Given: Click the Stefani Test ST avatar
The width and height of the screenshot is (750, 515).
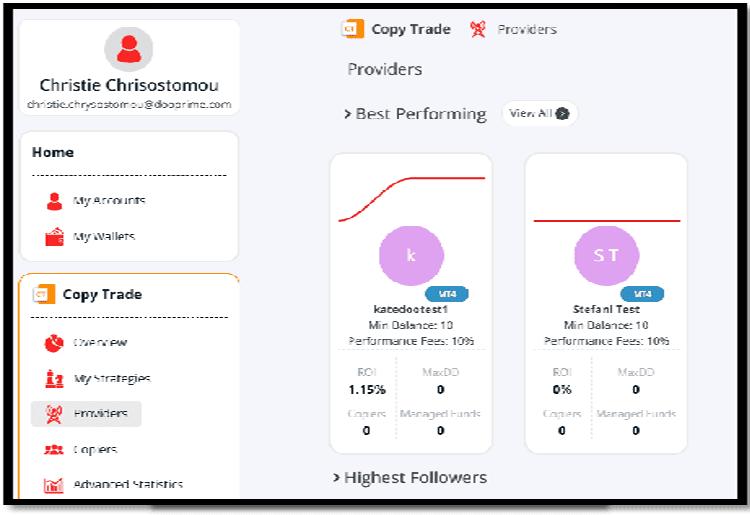Looking at the screenshot, I should [x=606, y=255].
